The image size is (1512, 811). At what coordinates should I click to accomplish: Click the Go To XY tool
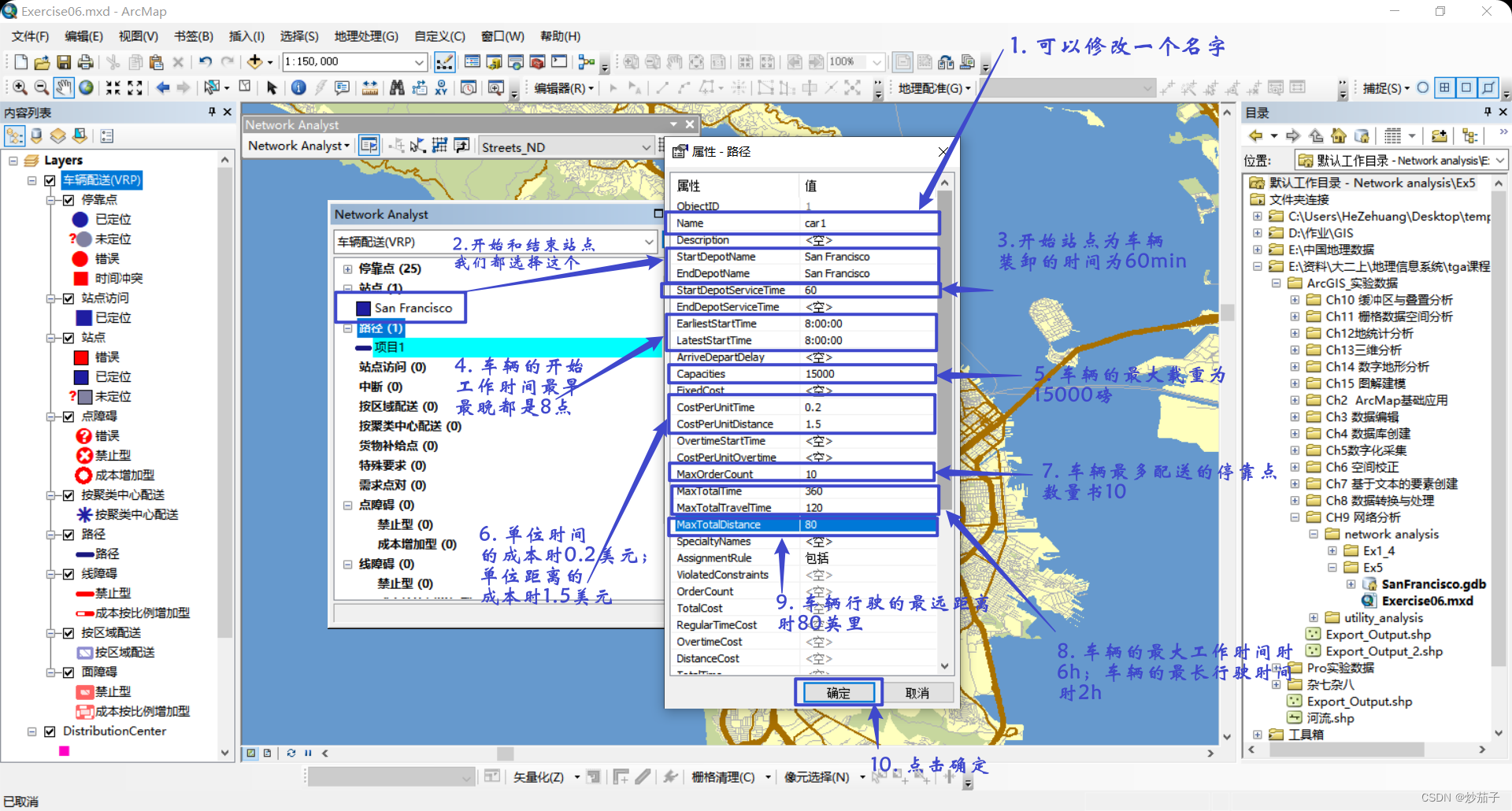pos(442,88)
